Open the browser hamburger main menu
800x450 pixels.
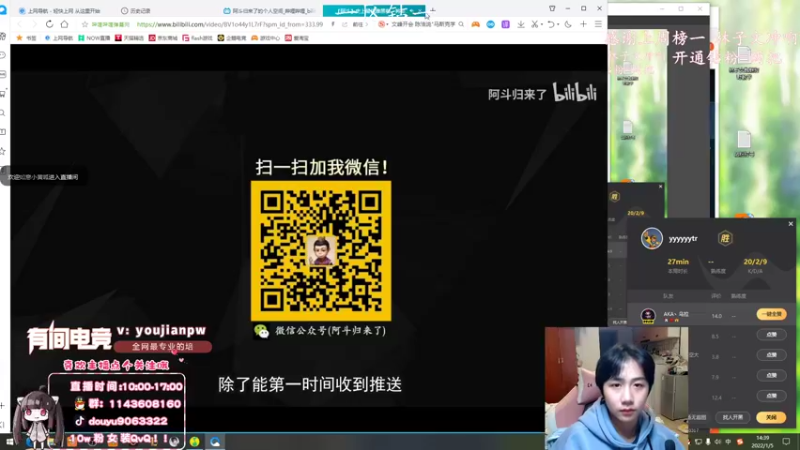598,24
